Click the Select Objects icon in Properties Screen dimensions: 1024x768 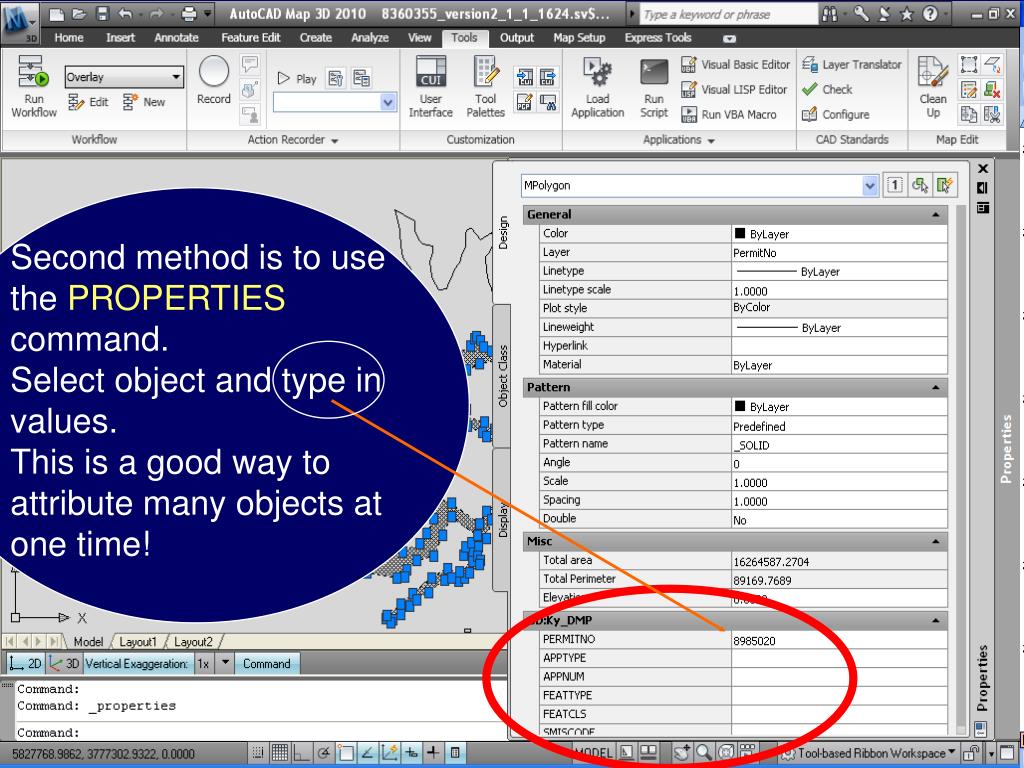click(920, 185)
